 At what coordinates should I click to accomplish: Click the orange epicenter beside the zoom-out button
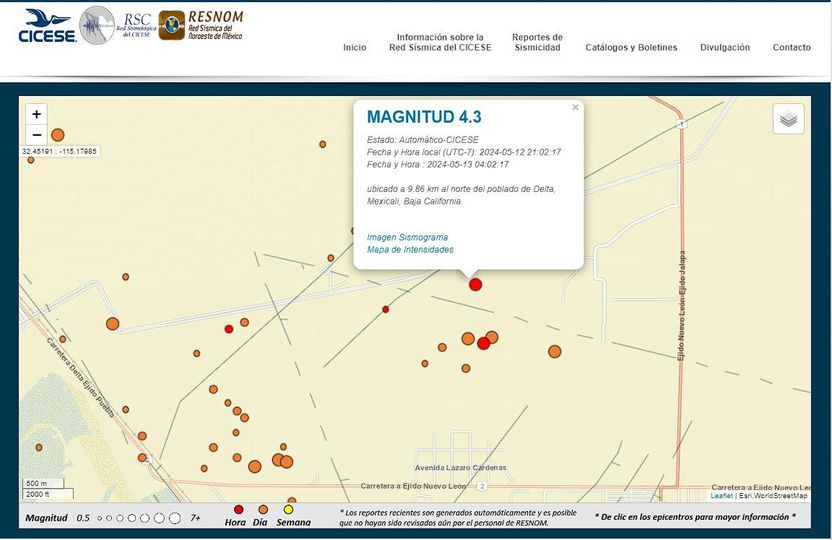[x=58, y=135]
